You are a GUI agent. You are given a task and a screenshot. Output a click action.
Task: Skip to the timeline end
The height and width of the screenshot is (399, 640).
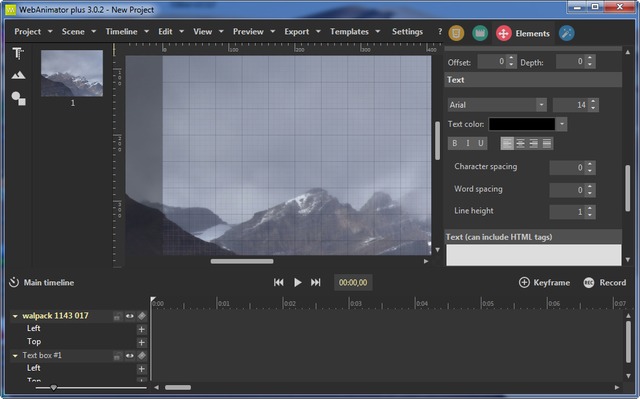point(316,282)
